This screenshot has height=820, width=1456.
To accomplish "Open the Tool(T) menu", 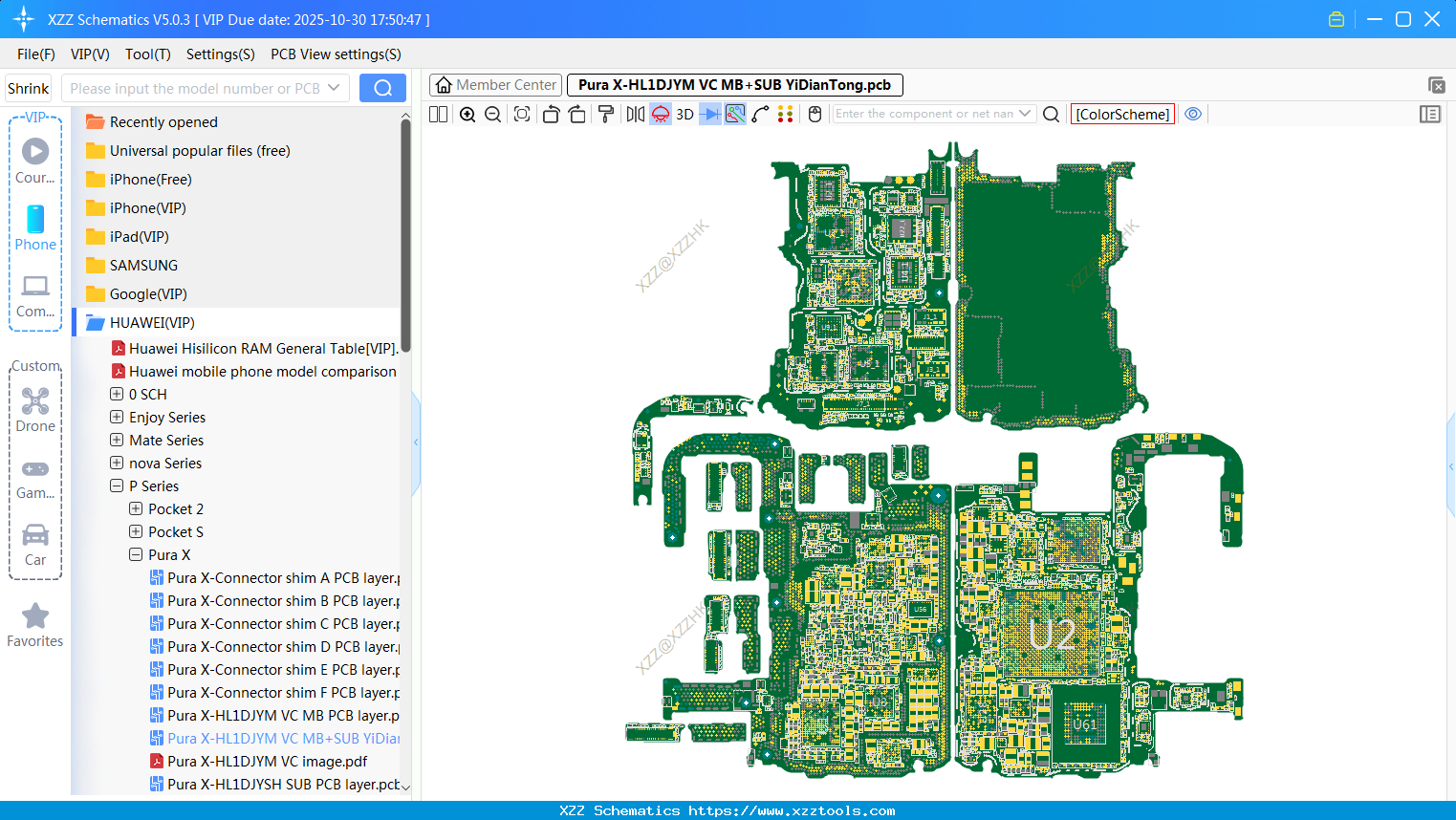I will (147, 54).
